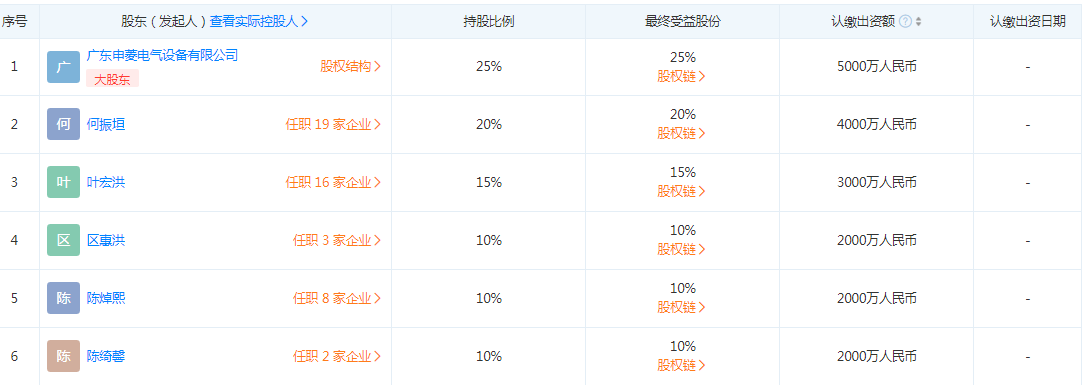Viewport: 1083px width, 385px height.
Task: Click the 何 avatar icon for 何振垣
Action: click(x=64, y=125)
